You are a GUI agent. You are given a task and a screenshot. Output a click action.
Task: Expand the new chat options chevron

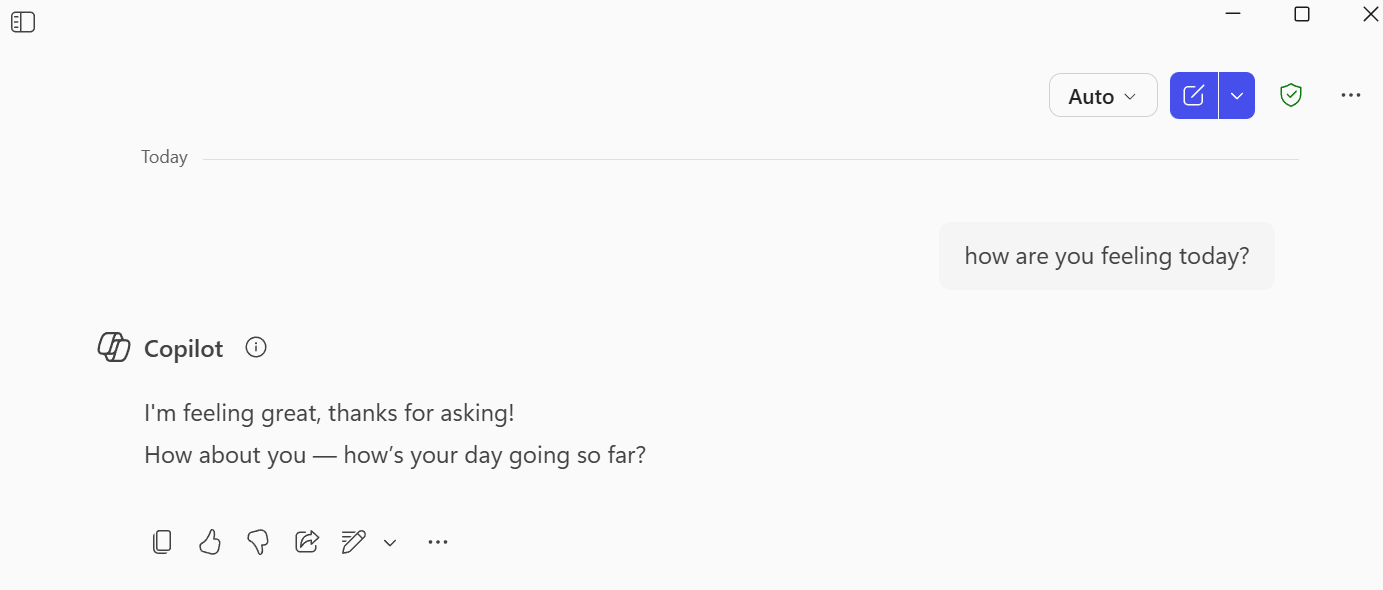point(1237,96)
